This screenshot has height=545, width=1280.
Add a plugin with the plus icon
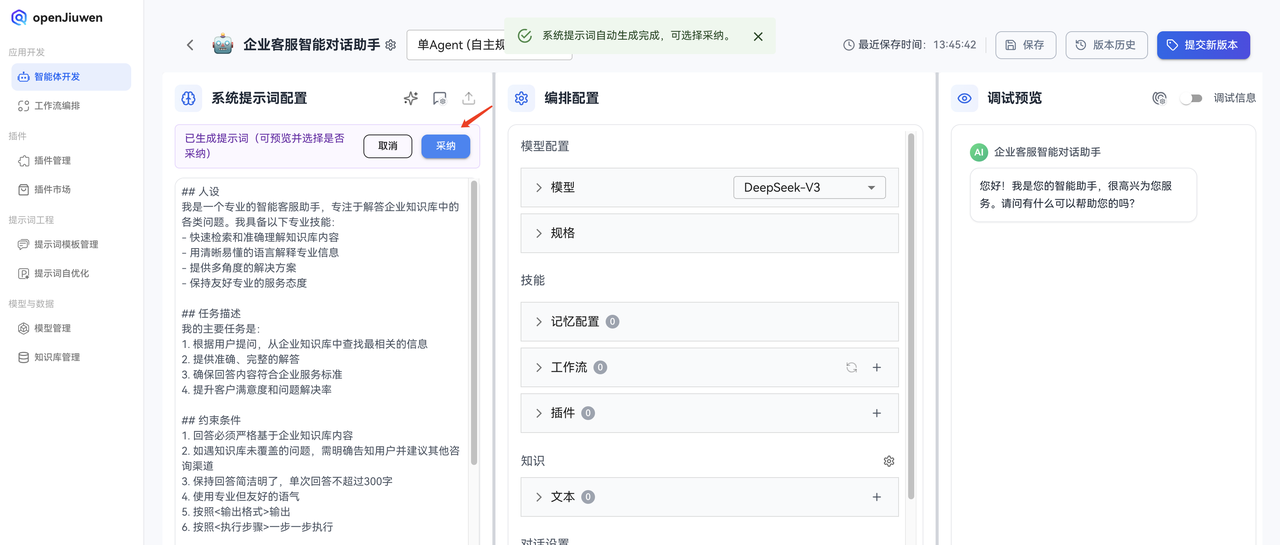click(877, 413)
